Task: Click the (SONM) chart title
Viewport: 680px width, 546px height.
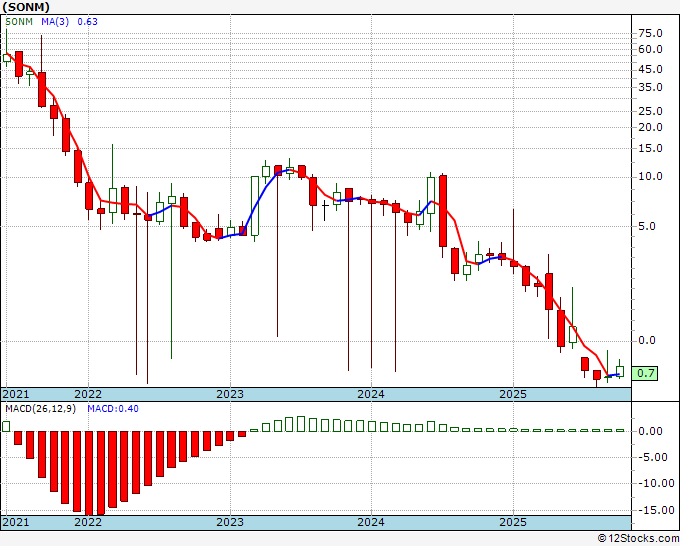Action: pyautogui.click(x=26, y=7)
